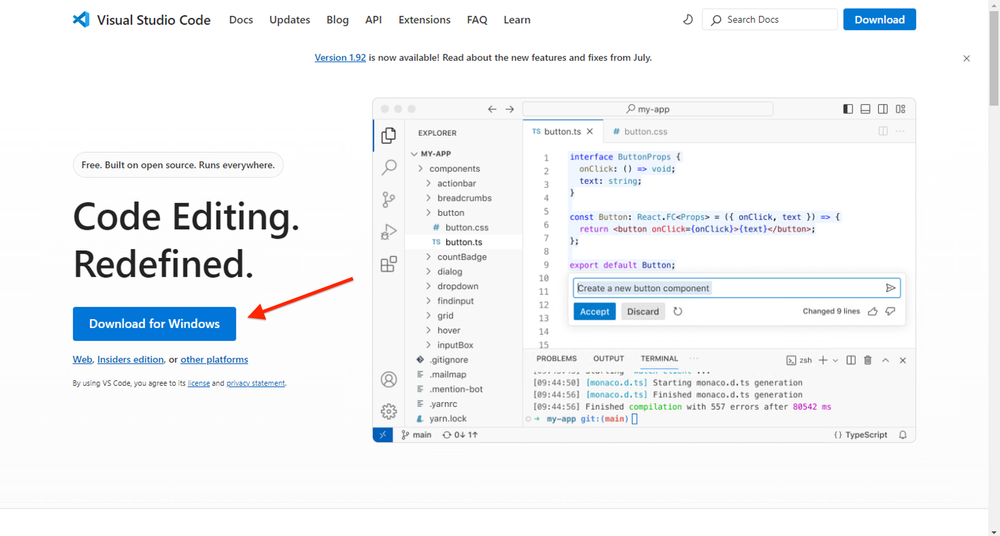Switch to the PROBLEMS panel tab
The image size is (1000, 536).
click(556, 359)
